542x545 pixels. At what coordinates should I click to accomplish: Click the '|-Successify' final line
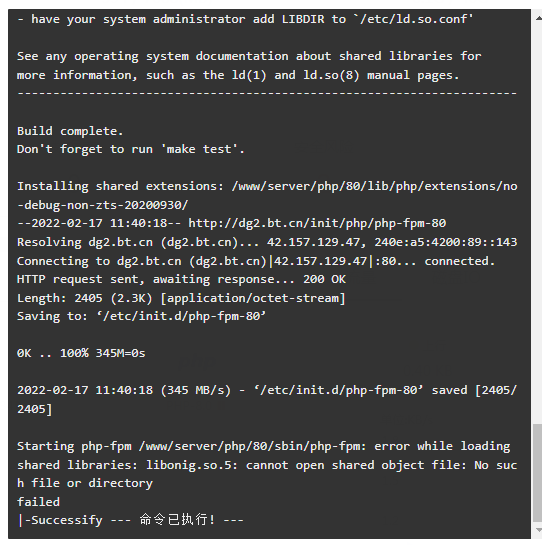coord(130,520)
